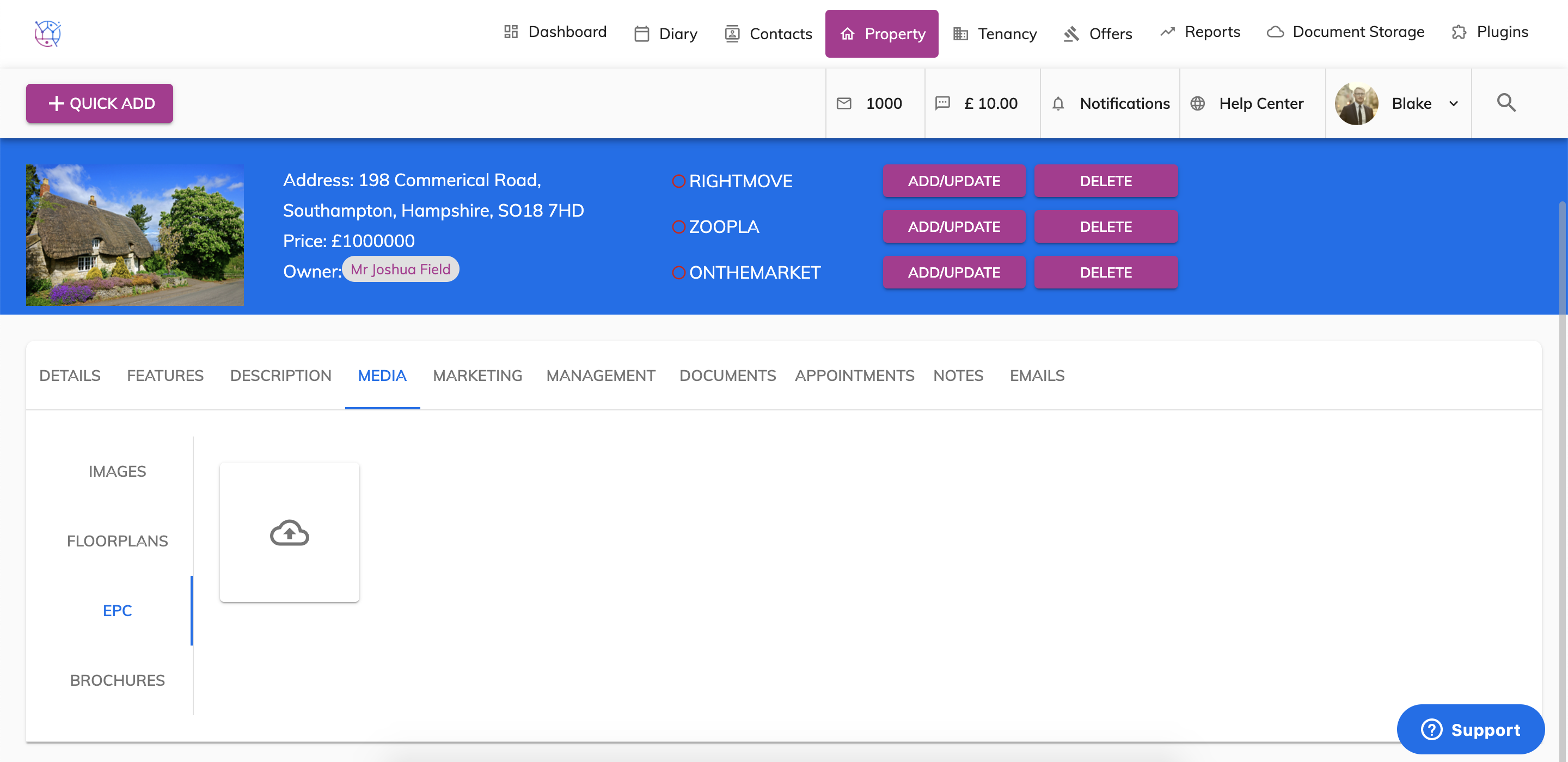1568x762 pixels.
Task: Open the email envelope showing 1000
Action: (x=844, y=103)
